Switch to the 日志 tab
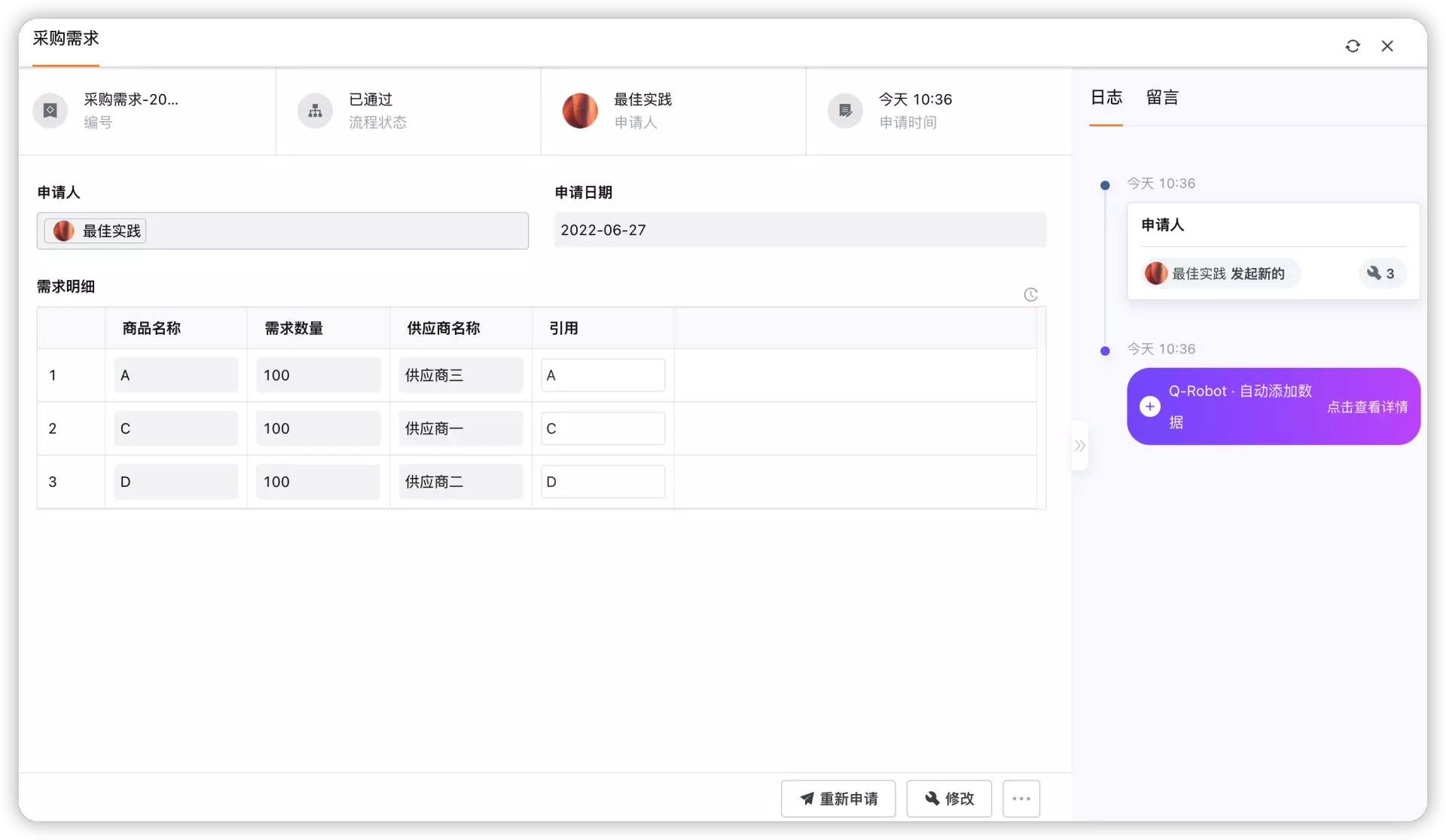 pos(1106,97)
